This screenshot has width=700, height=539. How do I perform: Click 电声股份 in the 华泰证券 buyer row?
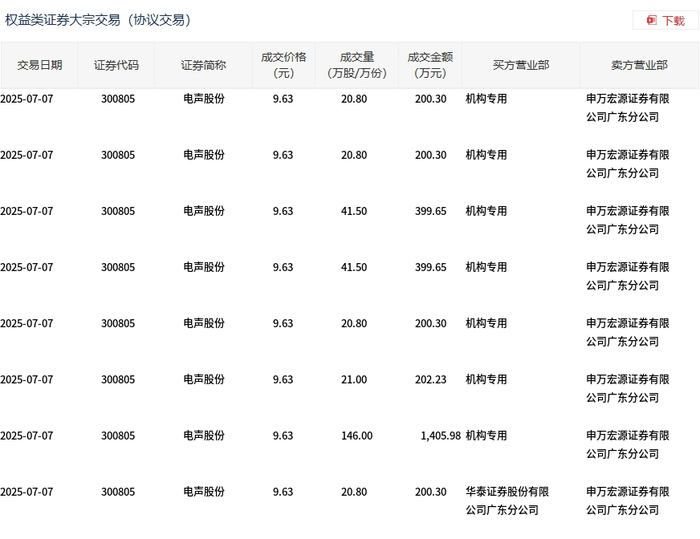click(204, 492)
